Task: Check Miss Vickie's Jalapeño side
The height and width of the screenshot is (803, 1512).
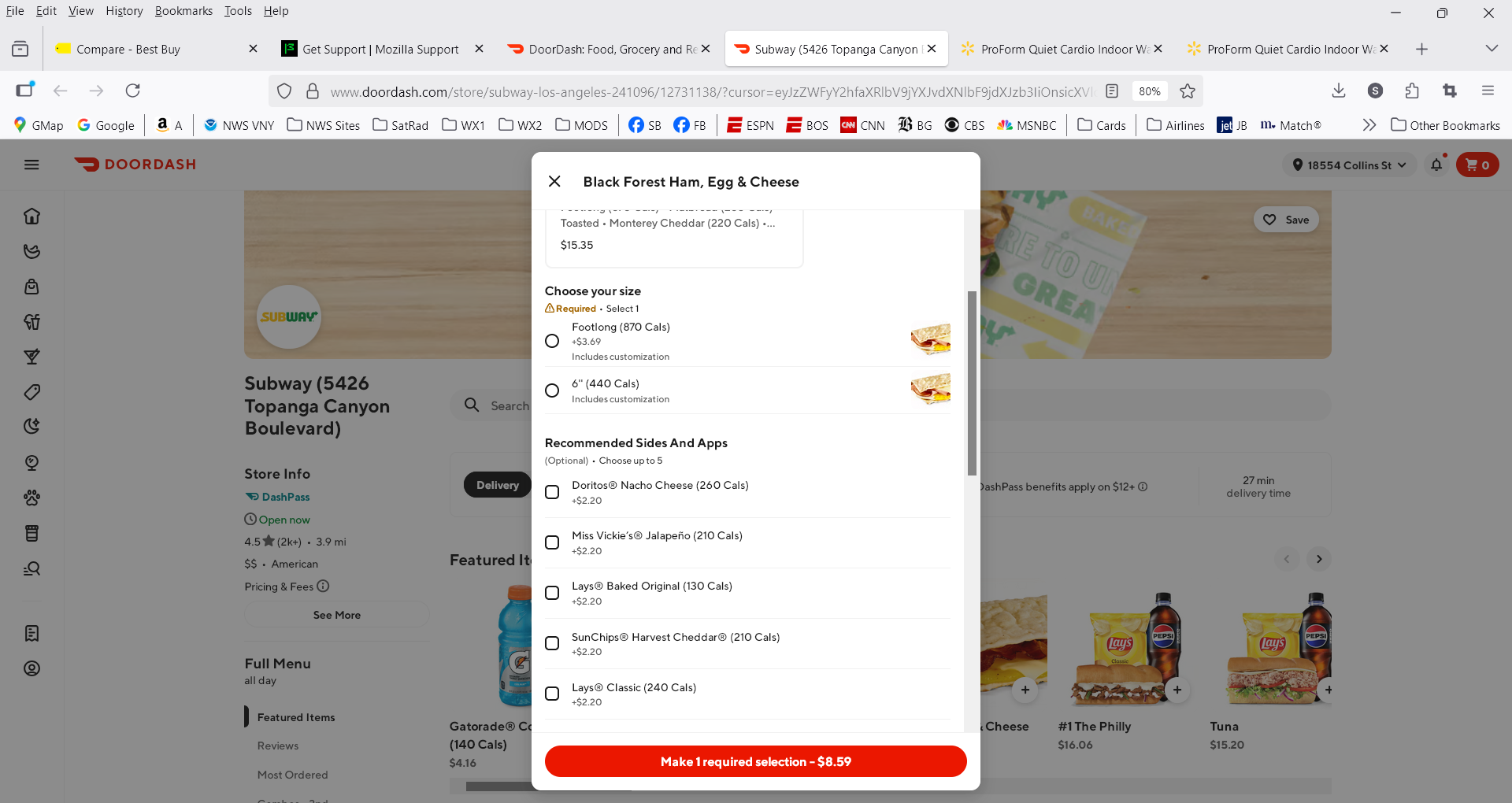Action: click(x=552, y=542)
